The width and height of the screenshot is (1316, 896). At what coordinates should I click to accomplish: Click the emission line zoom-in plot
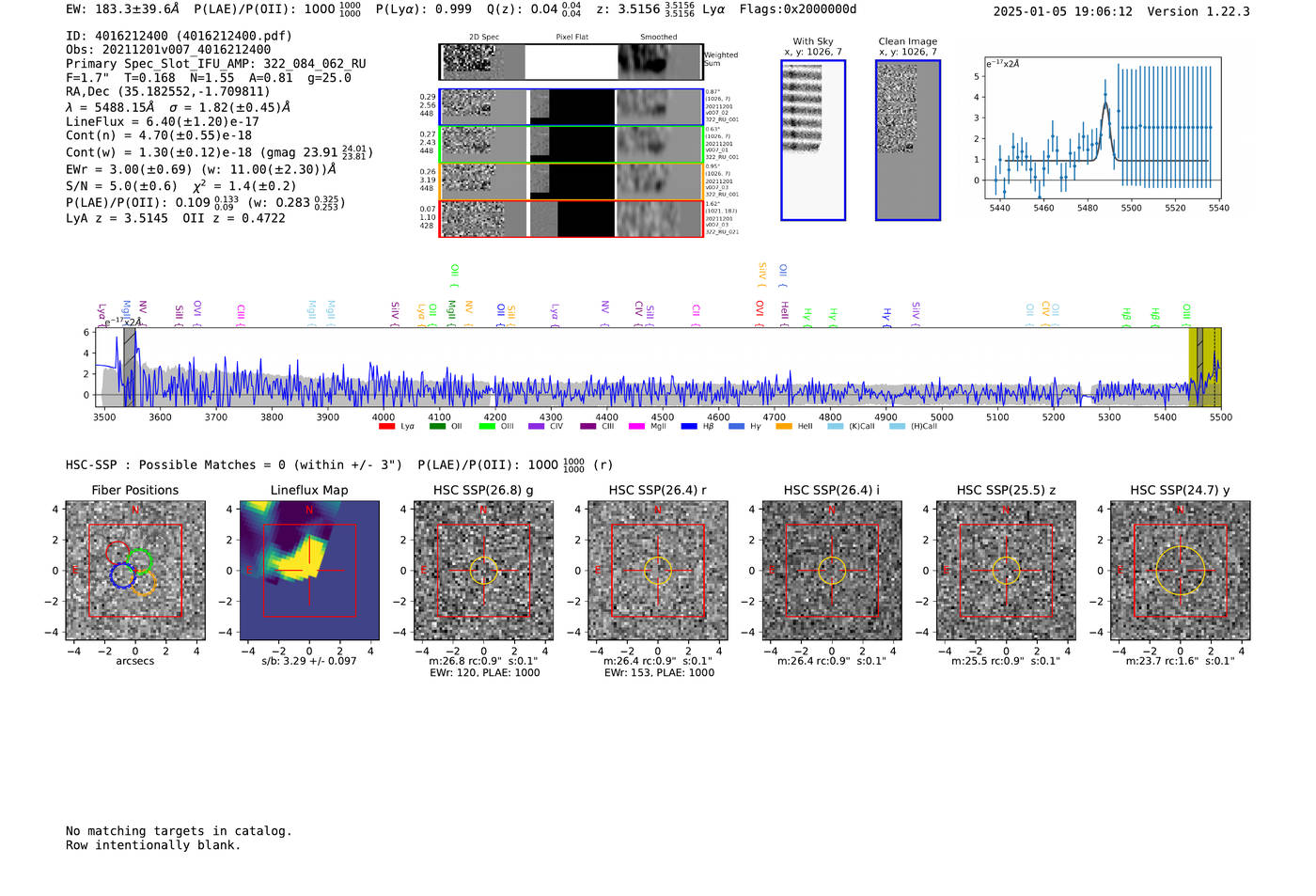pyautogui.click(x=1103, y=128)
